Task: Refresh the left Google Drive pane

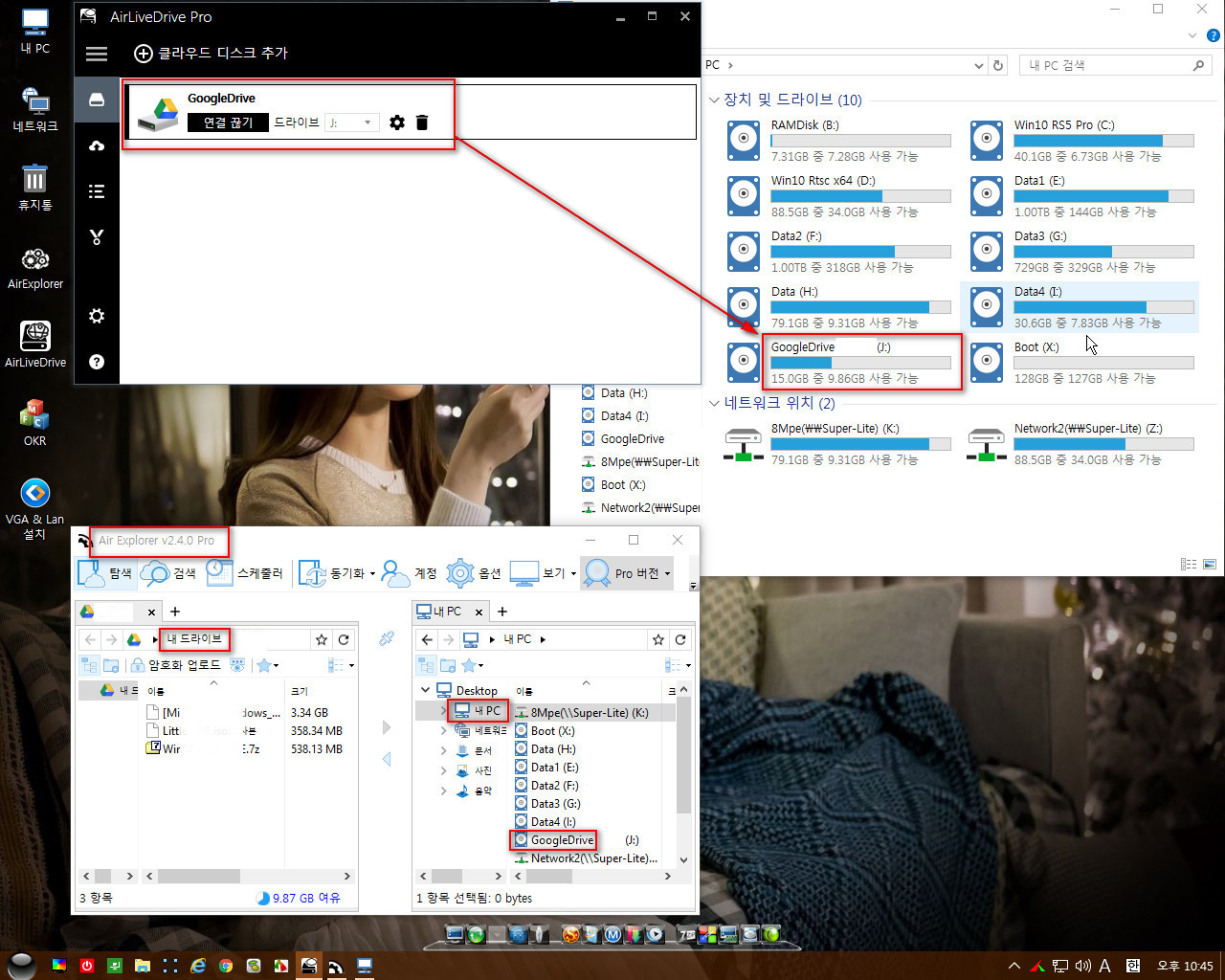Action: (344, 639)
